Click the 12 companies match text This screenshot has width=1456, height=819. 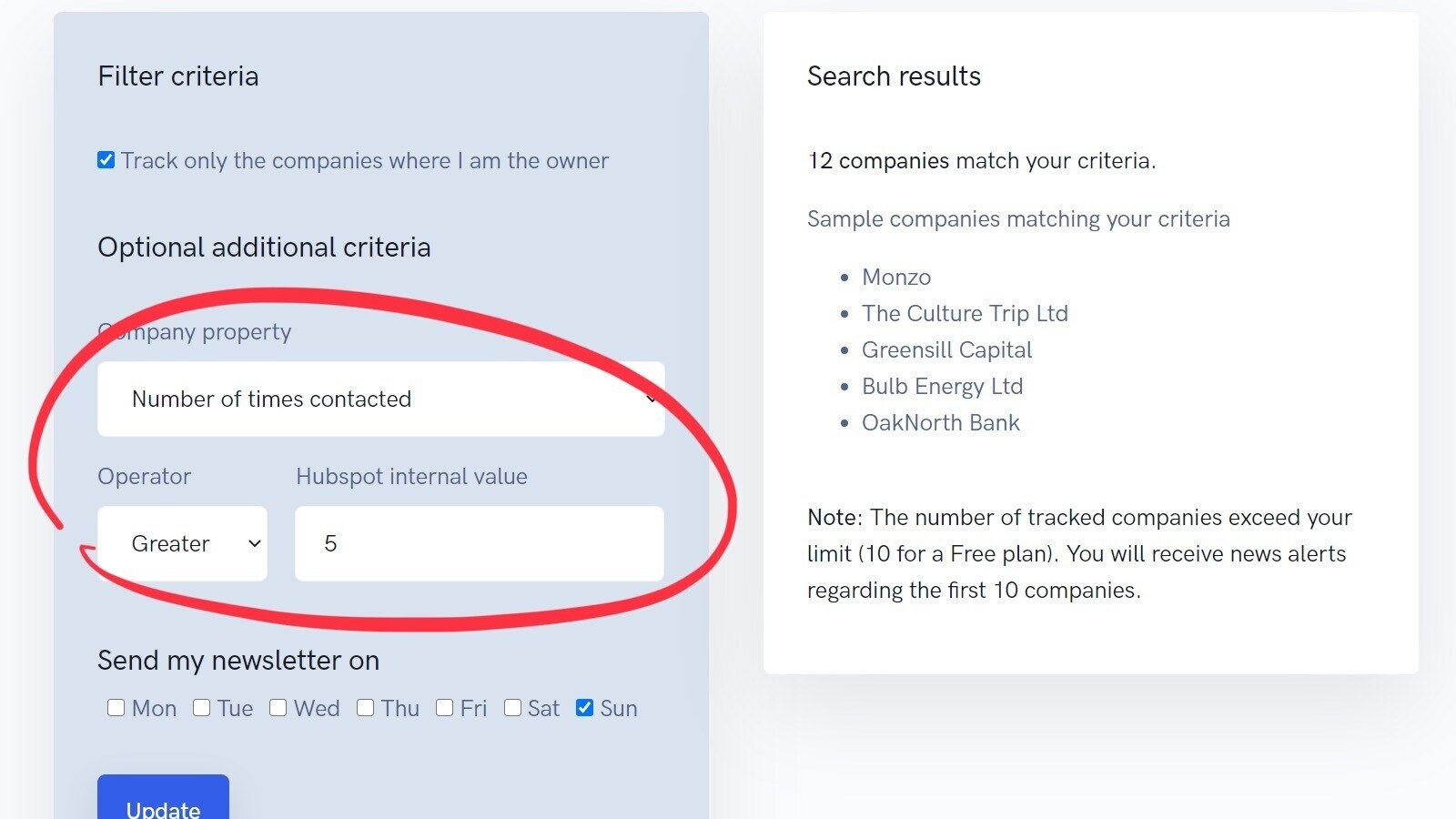[981, 161]
